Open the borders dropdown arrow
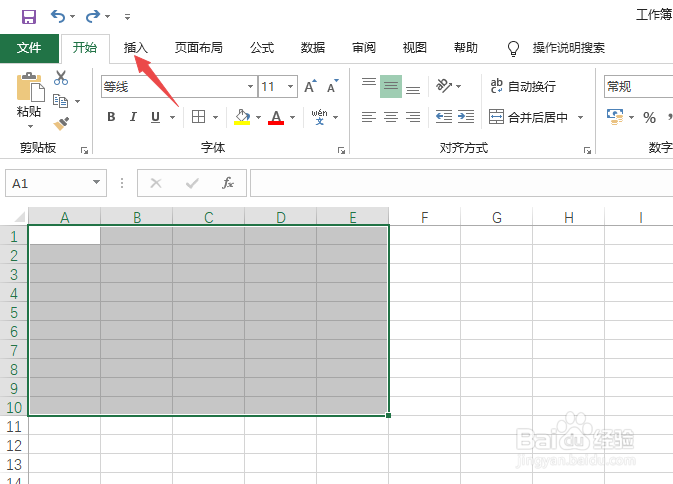The width and height of the screenshot is (673, 484). tap(215, 117)
